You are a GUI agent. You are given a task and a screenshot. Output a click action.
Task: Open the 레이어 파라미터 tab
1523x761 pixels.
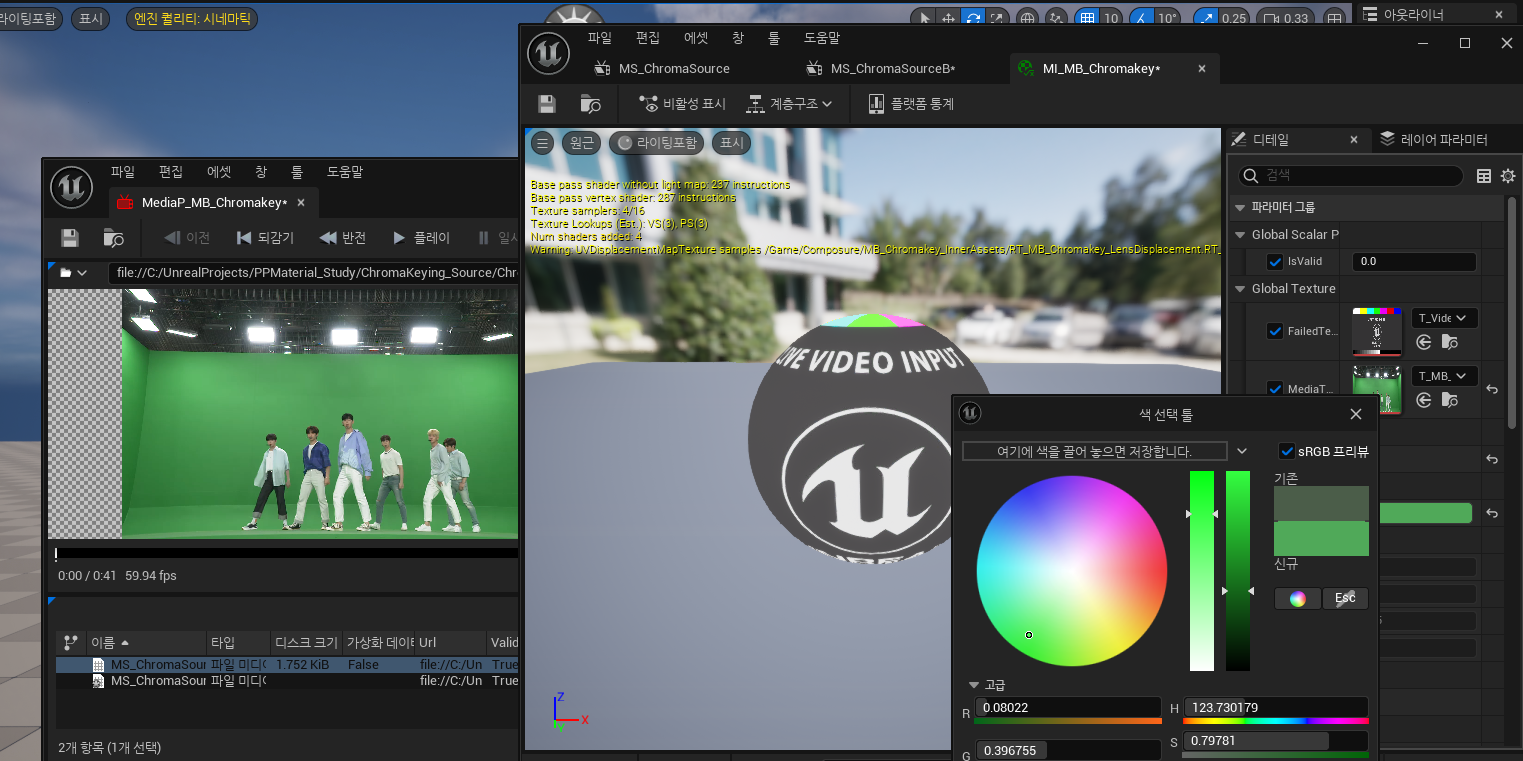pyautogui.click(x=1434, y=140)
